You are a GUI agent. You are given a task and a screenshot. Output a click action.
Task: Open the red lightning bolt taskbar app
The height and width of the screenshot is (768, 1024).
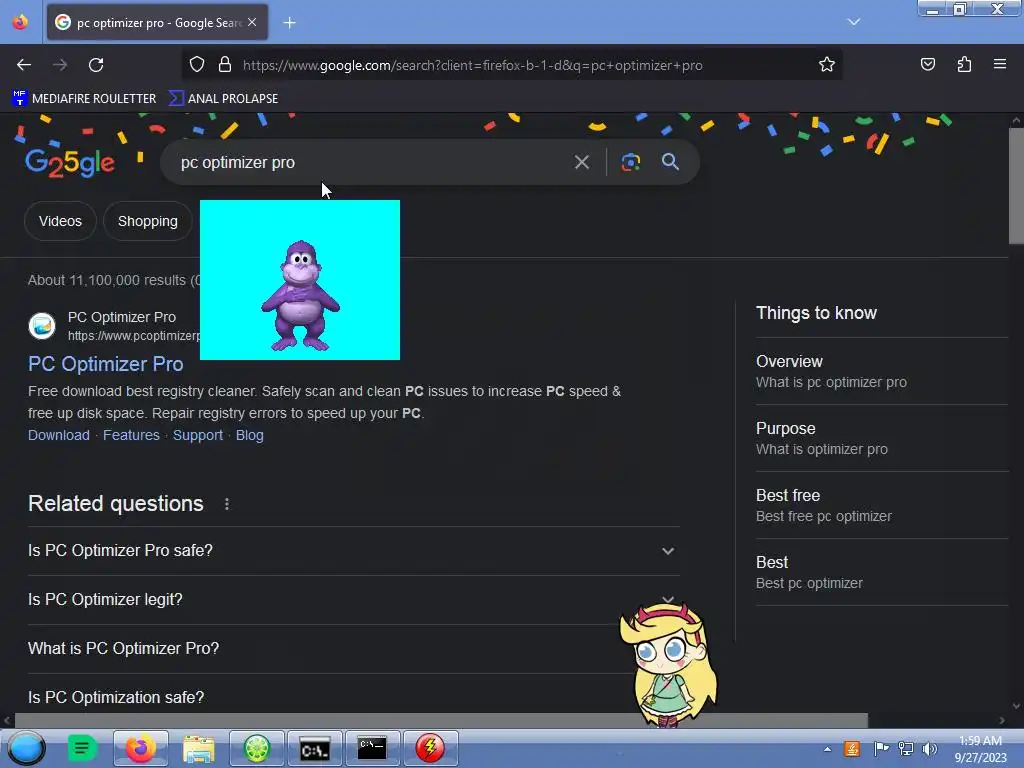[430, 748]
